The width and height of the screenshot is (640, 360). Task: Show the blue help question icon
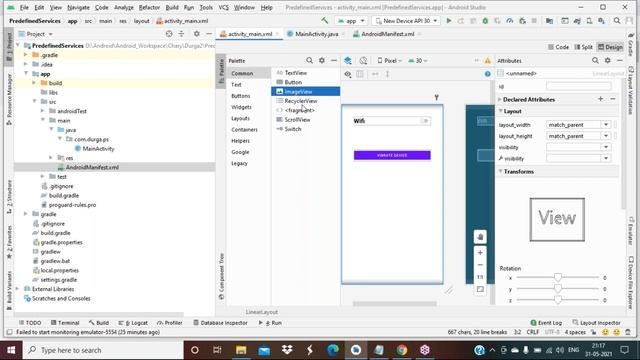pyautogui.click(x=487, y=74)
